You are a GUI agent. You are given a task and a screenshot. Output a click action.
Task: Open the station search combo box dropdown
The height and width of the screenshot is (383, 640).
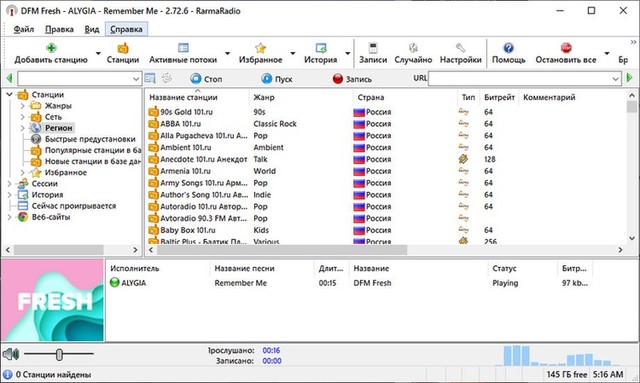click(x=136, y=79)
